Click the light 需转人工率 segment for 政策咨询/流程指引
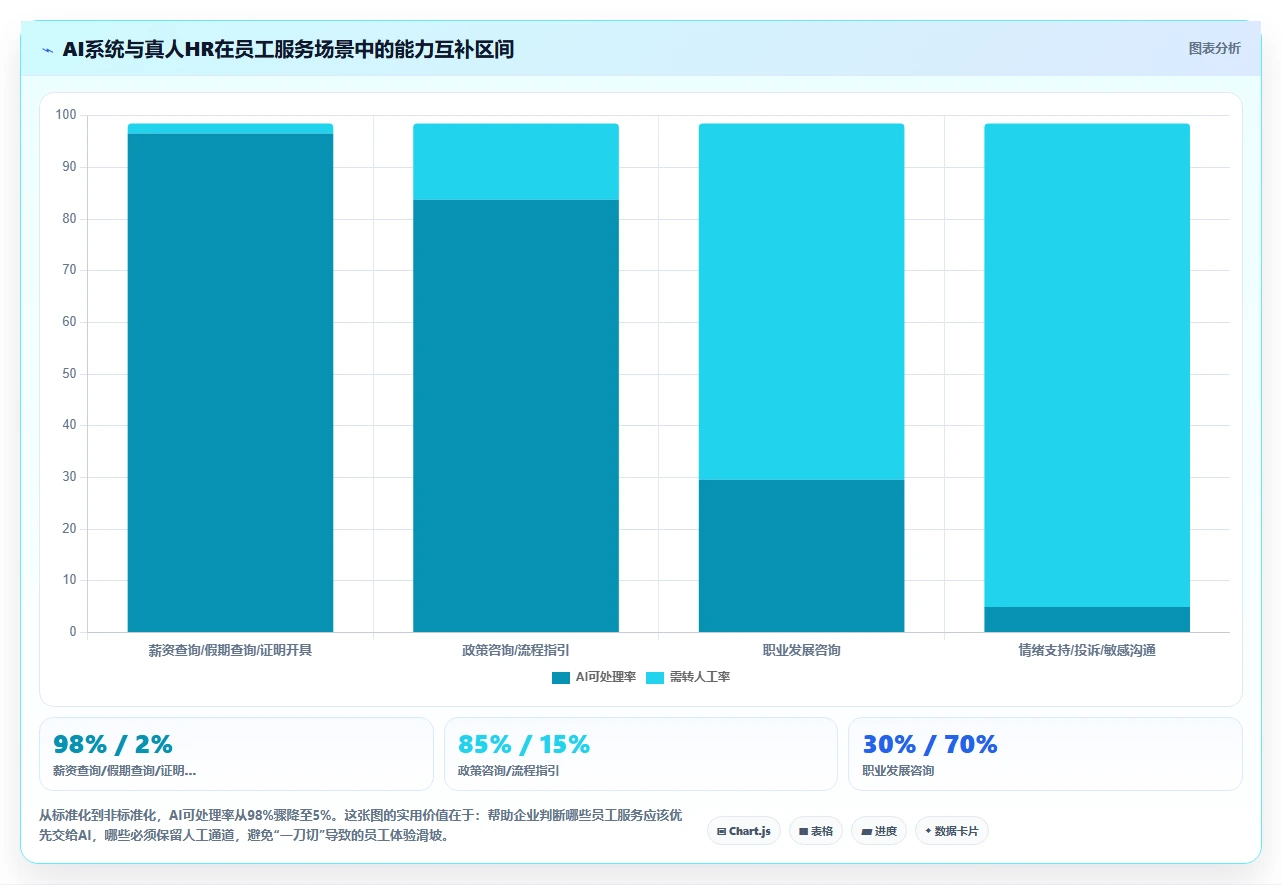This screenshot has width=1282, height=885. pos(516,162)
